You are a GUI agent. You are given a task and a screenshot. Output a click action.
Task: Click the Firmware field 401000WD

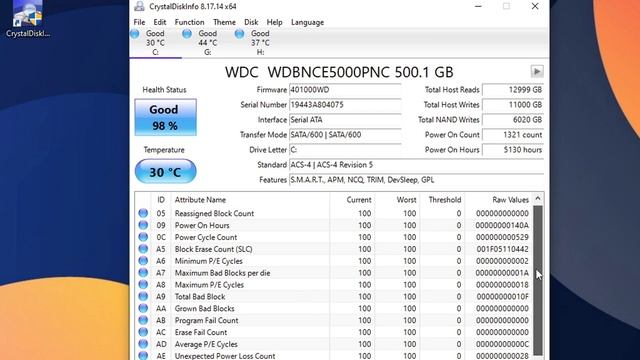pos(345,90)
